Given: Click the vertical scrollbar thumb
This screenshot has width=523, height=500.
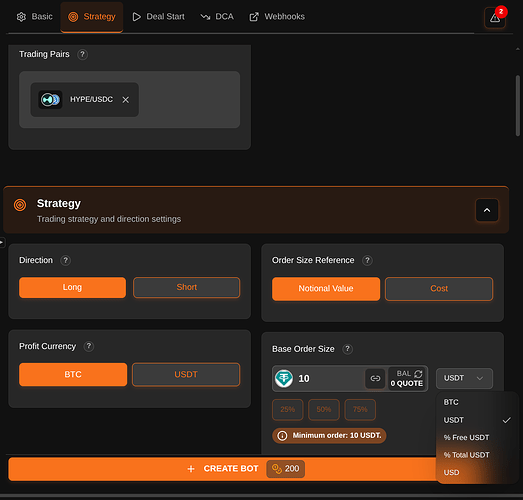Looking at the screenshot, I should 518,106.
